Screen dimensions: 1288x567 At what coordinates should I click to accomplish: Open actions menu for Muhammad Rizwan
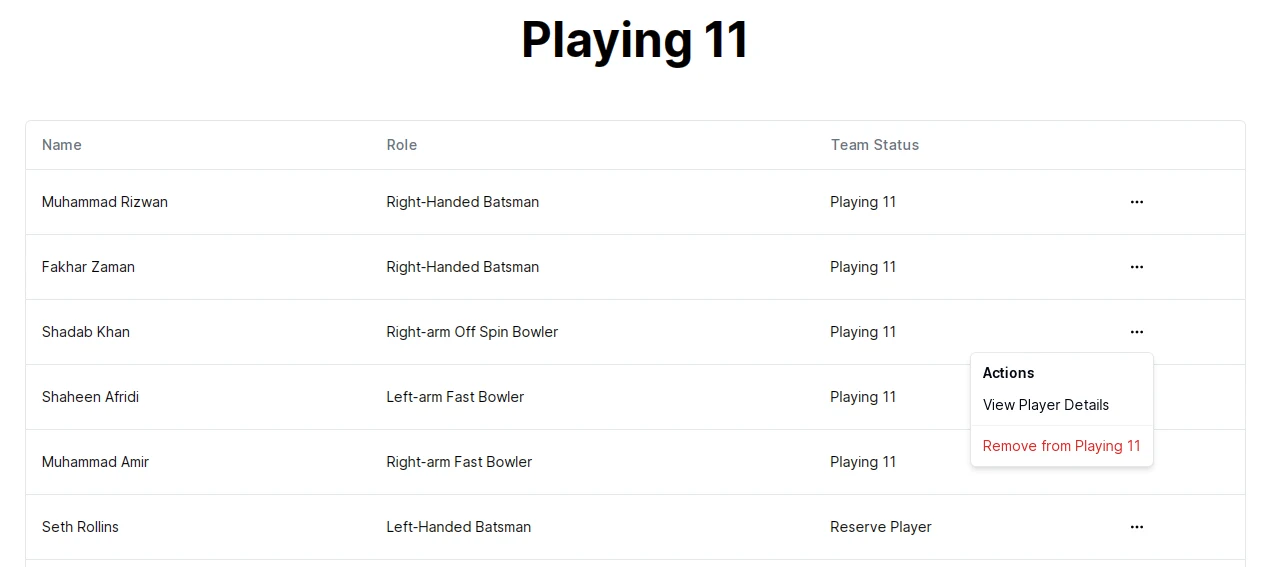(1136, 202)
